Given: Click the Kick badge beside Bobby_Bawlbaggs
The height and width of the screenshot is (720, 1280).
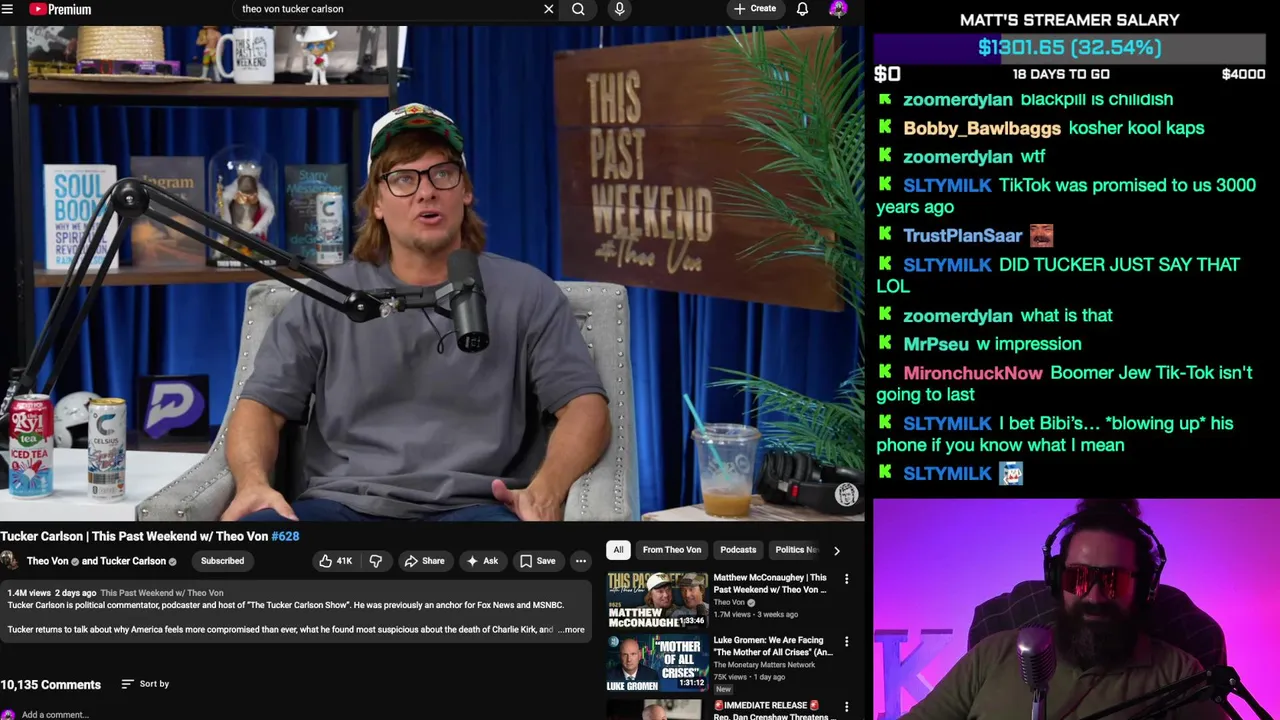Looking at the screenshot, I should tap(885, 127).
